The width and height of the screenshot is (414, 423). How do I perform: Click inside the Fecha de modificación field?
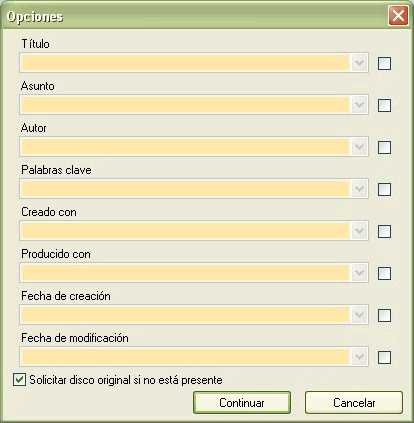tap(185, 357)
